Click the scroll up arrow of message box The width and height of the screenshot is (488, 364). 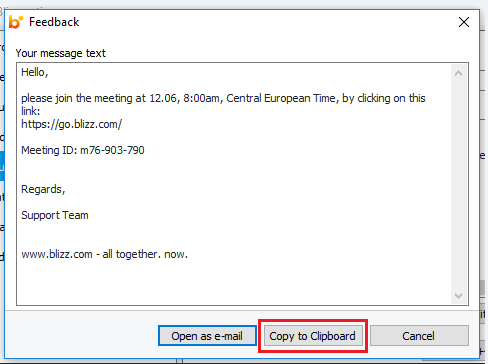pos(458,73)
